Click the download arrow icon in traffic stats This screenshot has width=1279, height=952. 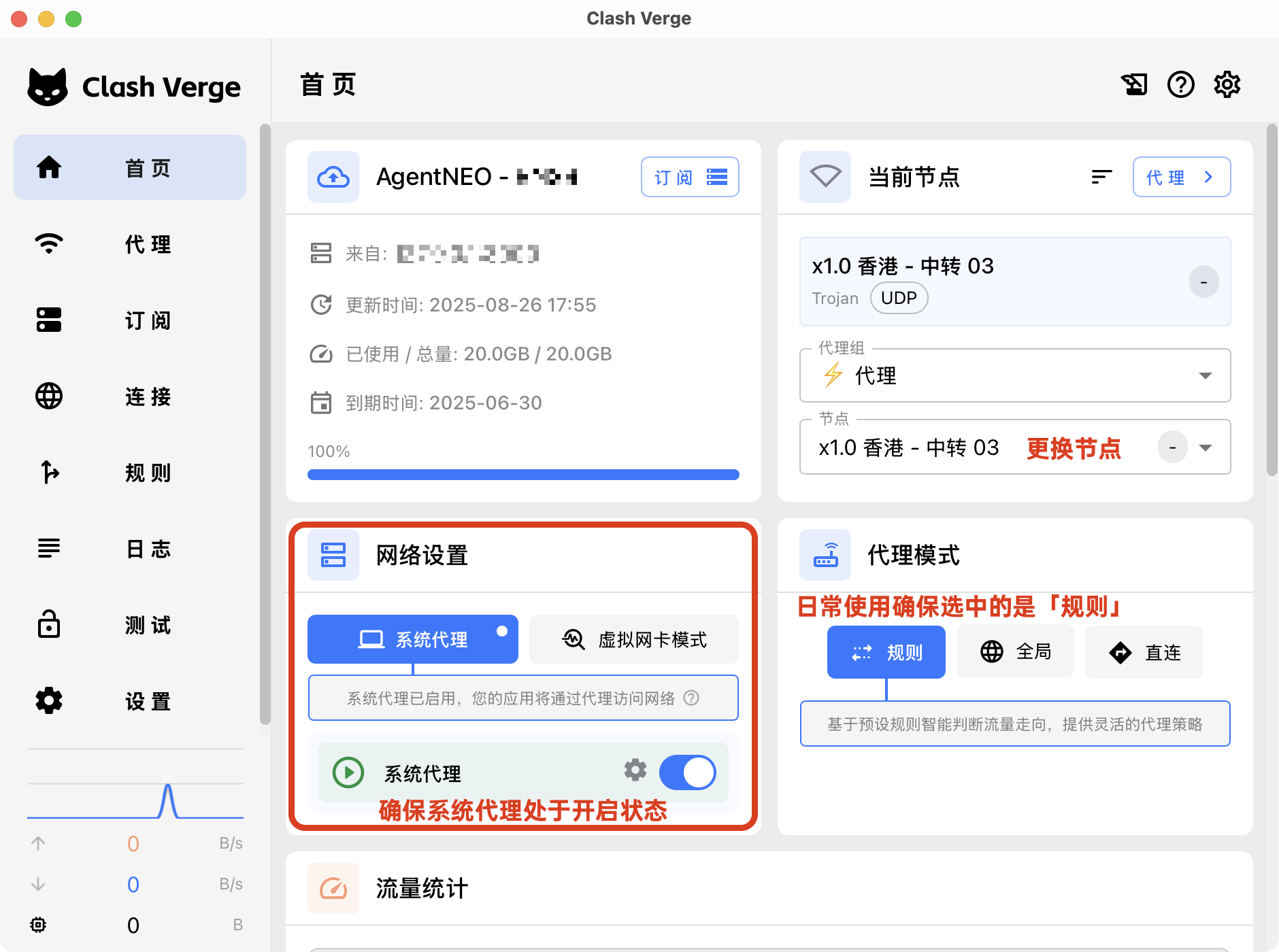(x=38, y=884)
